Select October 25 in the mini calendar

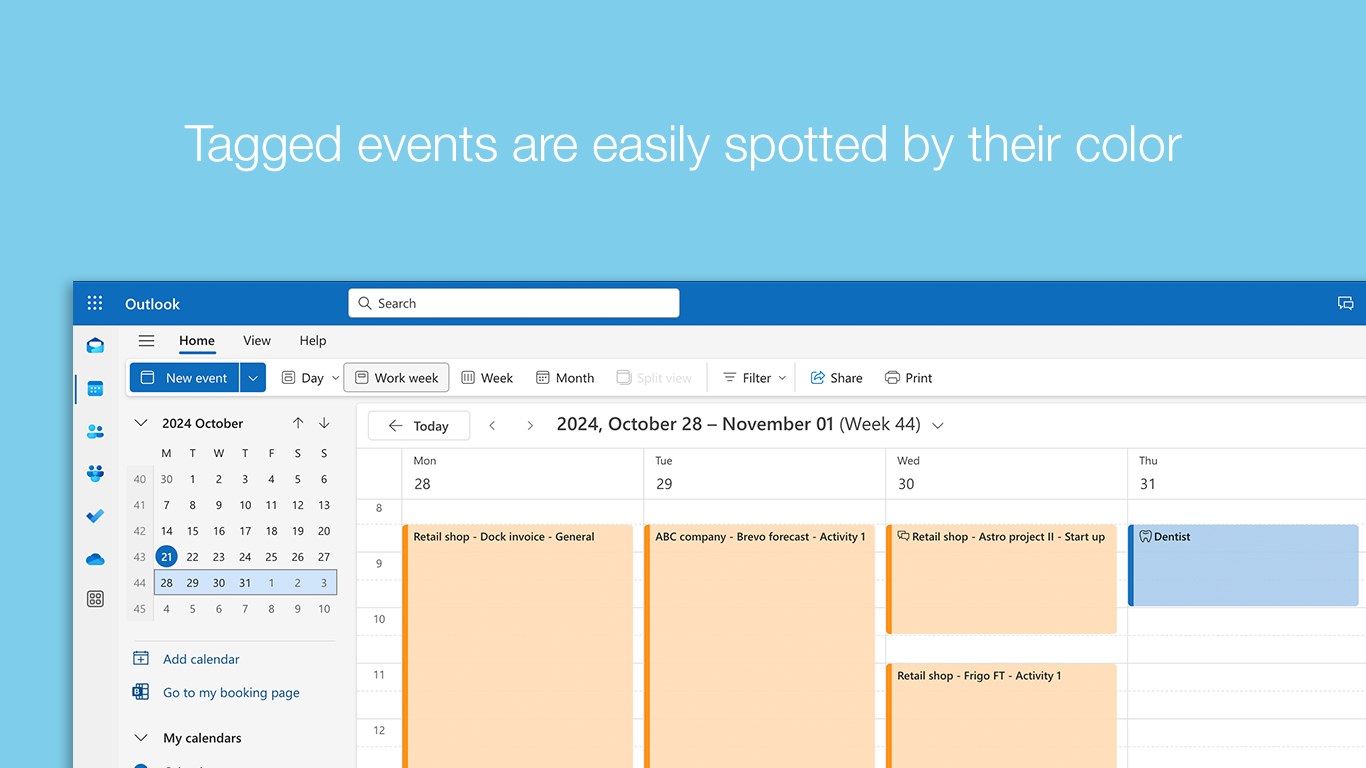pos(272,557)
